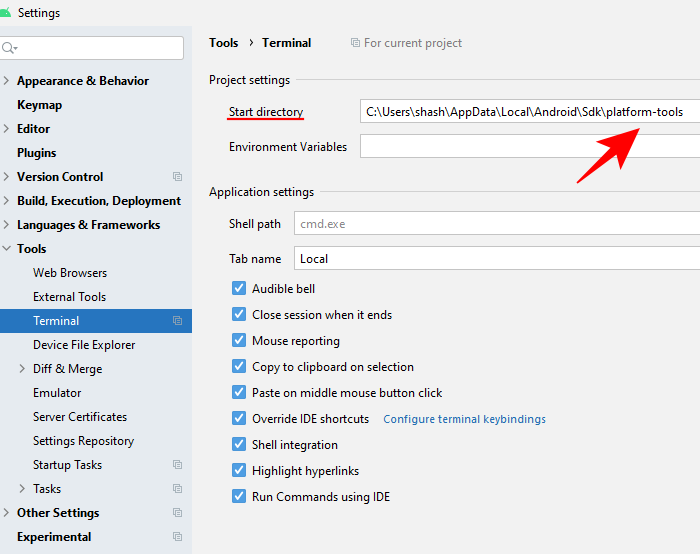Expand the Diff & Merge node

tap(23, 369)
